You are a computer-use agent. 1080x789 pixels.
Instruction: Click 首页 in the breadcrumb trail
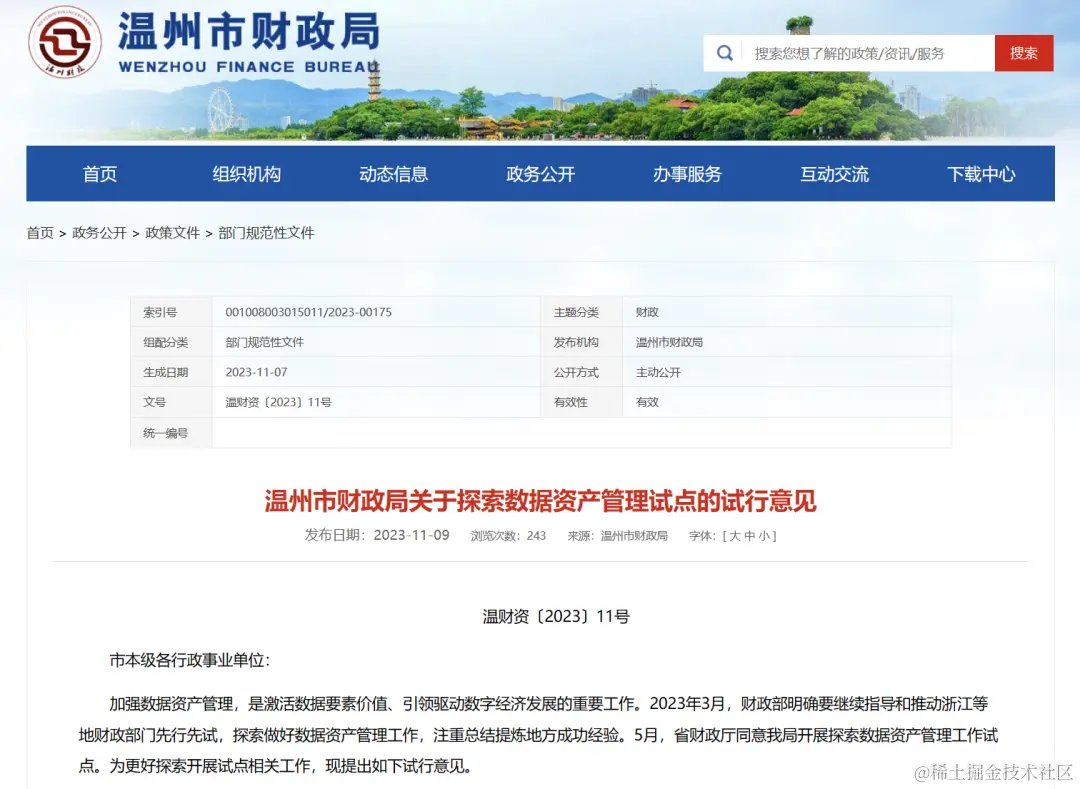39,232
